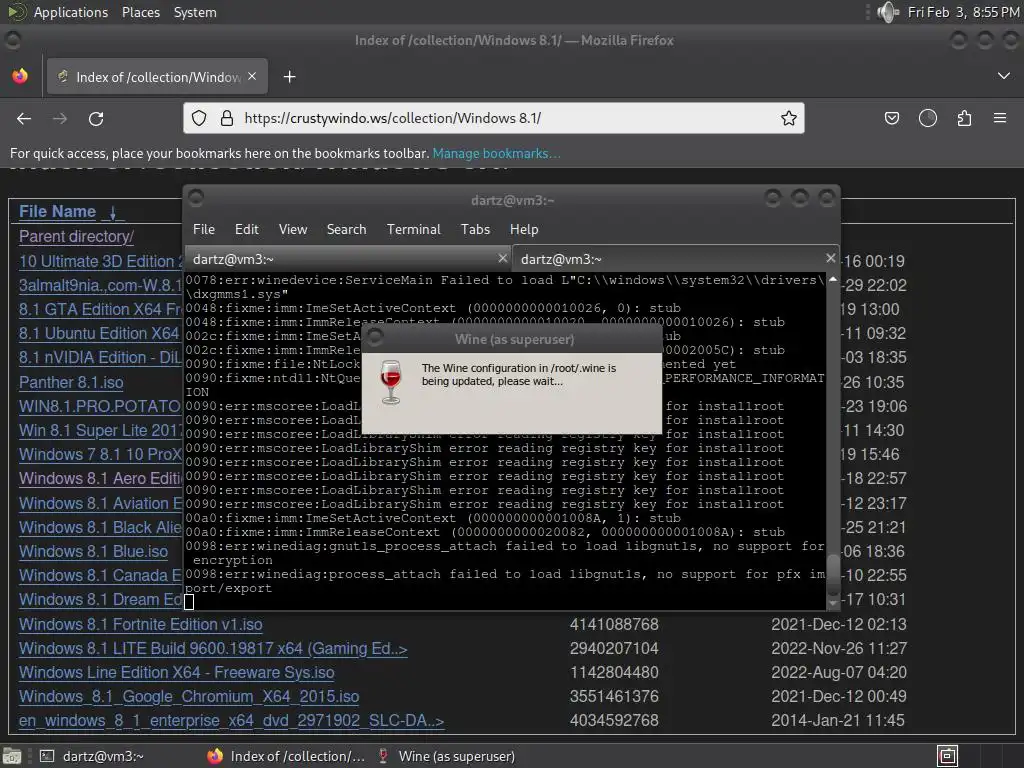The height and width of the screenshot is (768, 1024).
Task: Switch to Index of /collection taskbar button
Action: pos(286,756)
